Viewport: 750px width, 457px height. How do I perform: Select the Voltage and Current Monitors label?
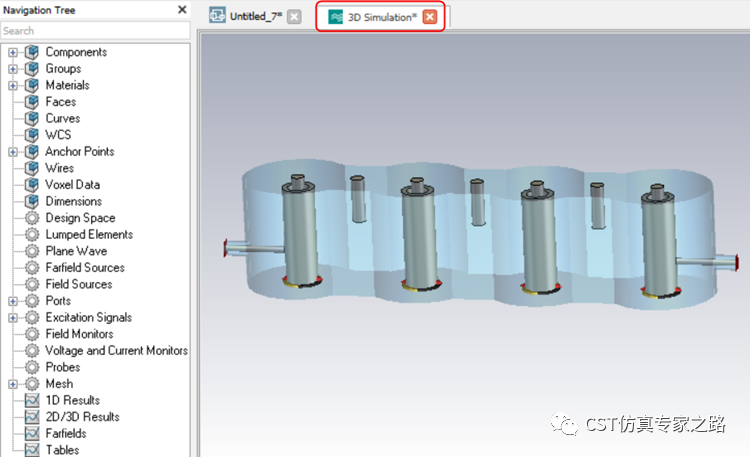pos(116,351)
